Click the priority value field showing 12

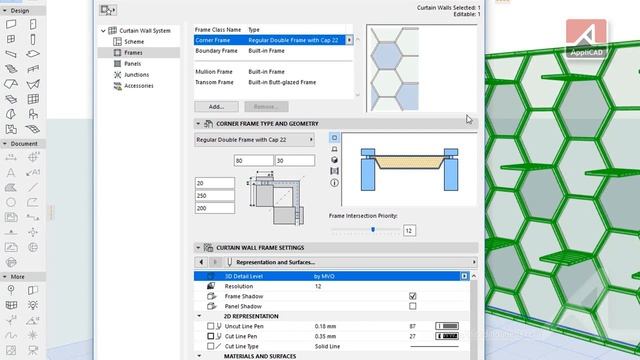click(x=409, y=231)
